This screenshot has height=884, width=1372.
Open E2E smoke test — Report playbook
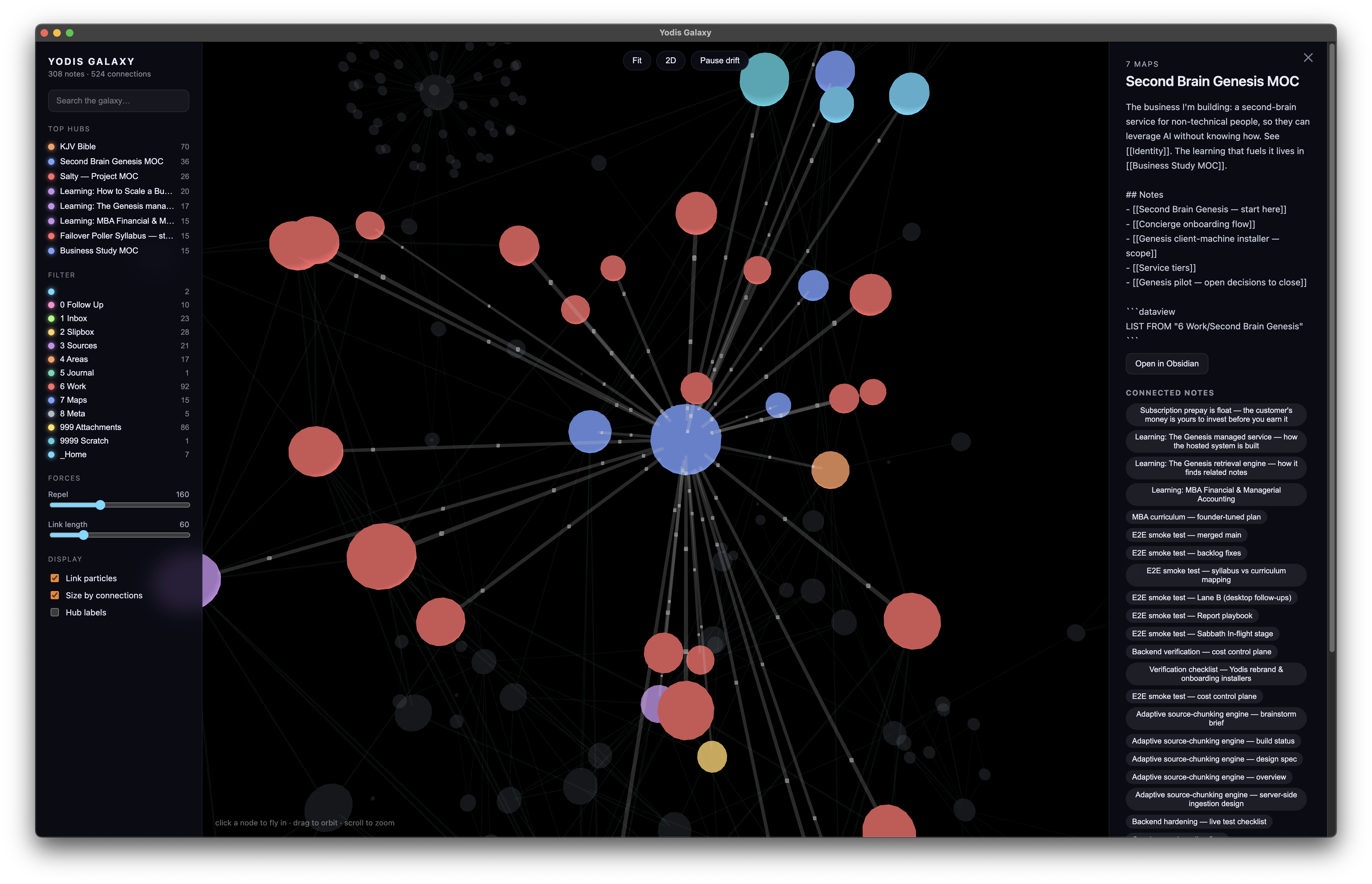pyautogui.click(x=1192, y=616)
